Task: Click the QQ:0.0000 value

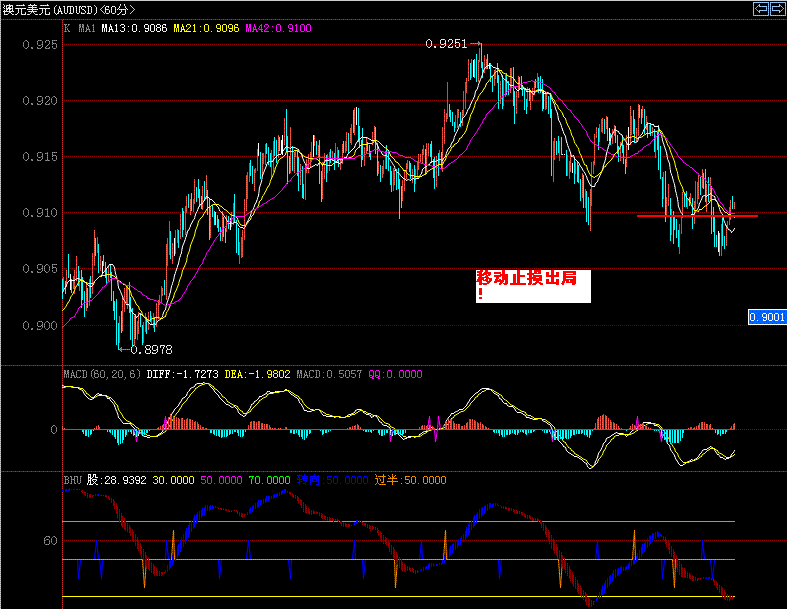Action: click(x=396, y=374)
